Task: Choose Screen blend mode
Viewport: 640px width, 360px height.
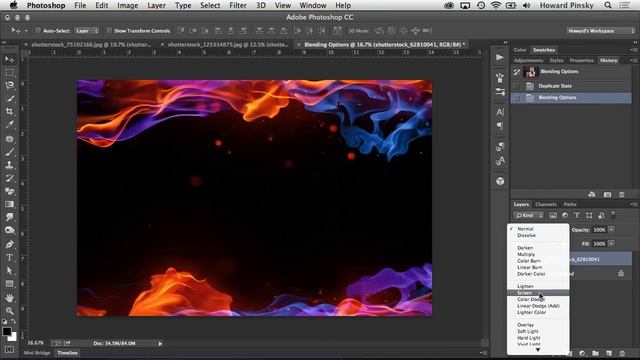Action: pos(538,293)
